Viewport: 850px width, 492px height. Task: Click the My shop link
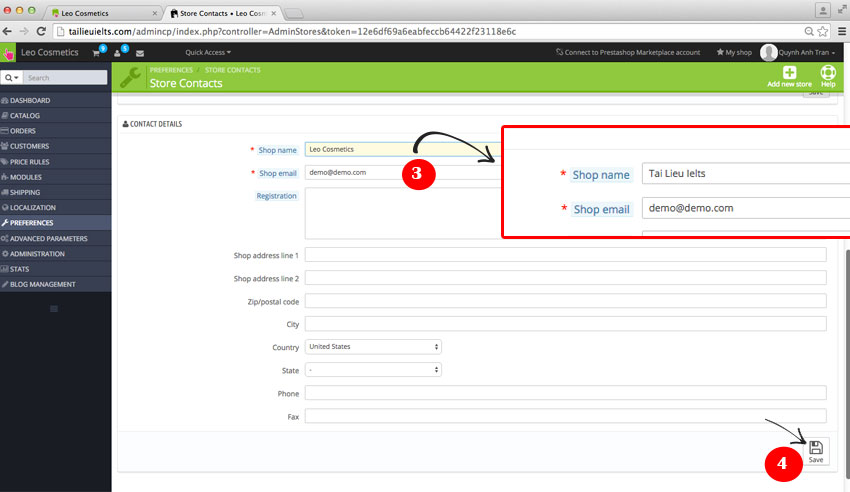[734, 52]
